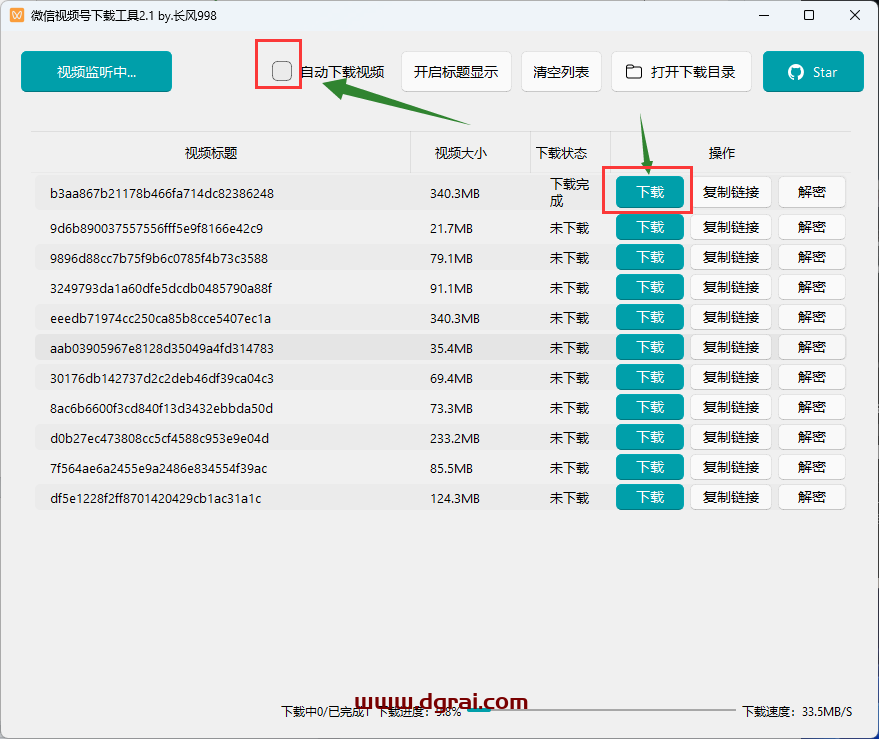Download the 79.1MB video 9896d88c...
Viewport: 879px width, 739px height.
click(650, 257)
